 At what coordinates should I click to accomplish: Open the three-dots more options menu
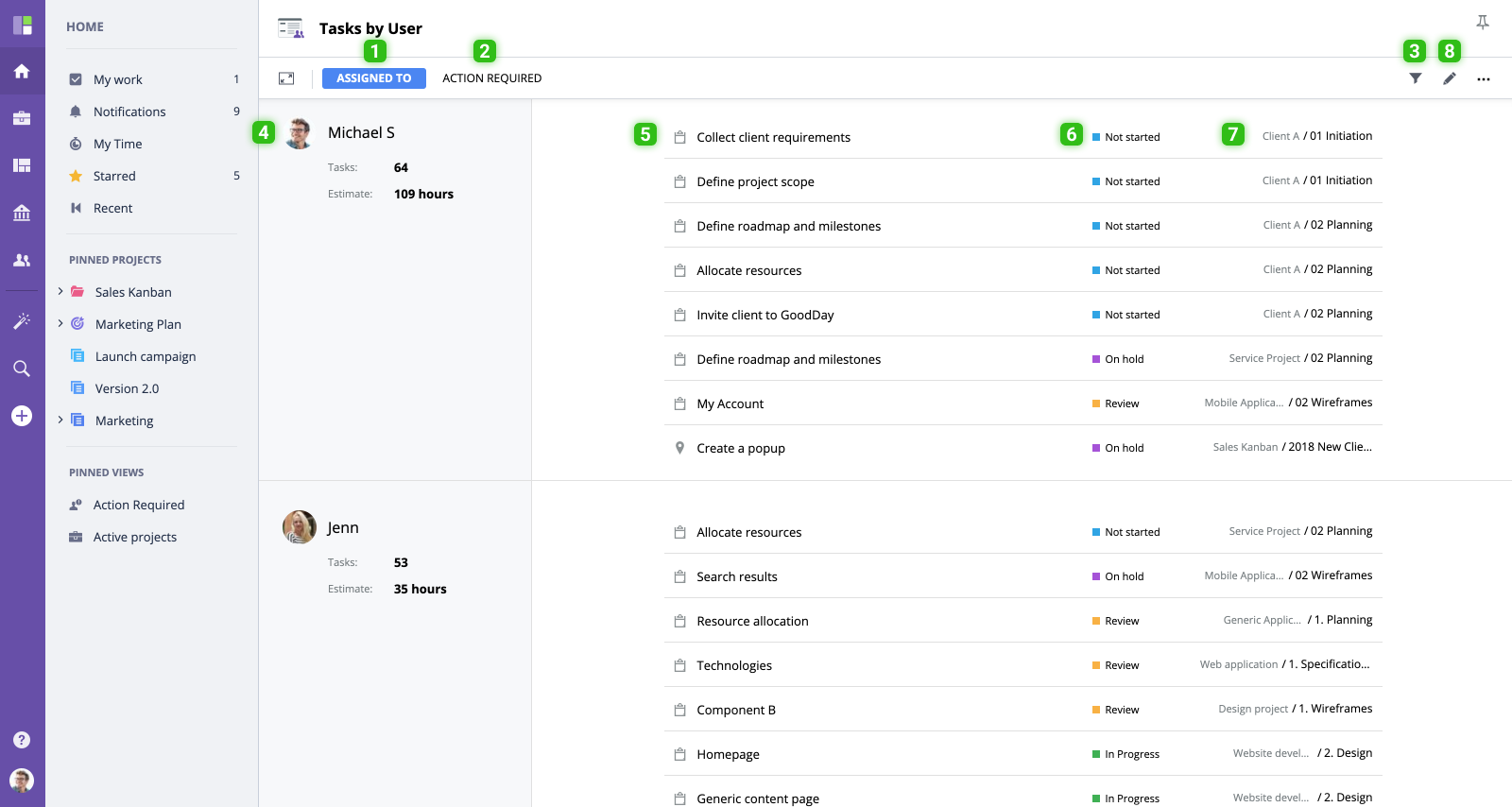click(x=1483, y=79)
